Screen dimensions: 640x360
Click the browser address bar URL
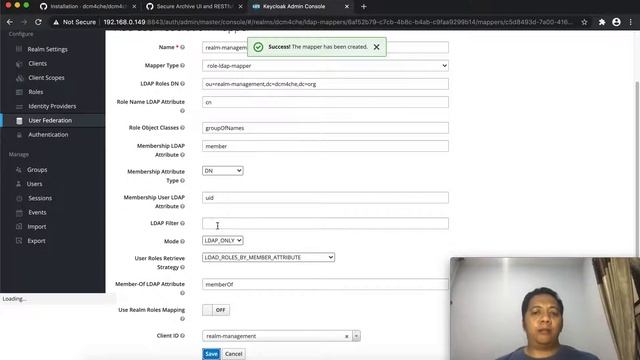pyautogui.click(x=338, y=22)
